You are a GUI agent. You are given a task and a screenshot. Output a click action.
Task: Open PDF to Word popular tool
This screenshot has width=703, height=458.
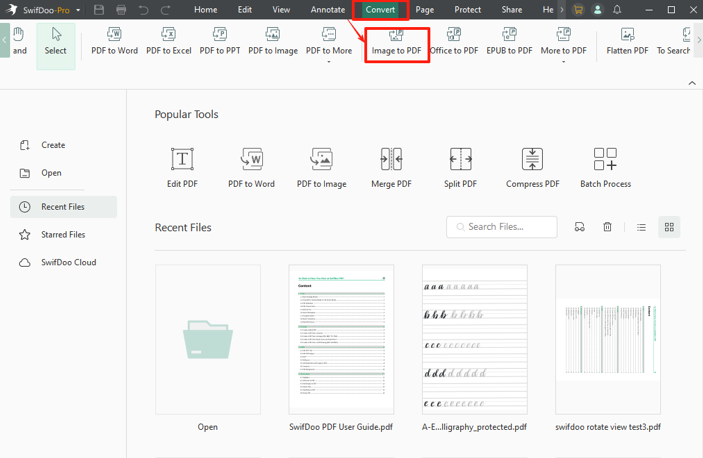[251, 168]
